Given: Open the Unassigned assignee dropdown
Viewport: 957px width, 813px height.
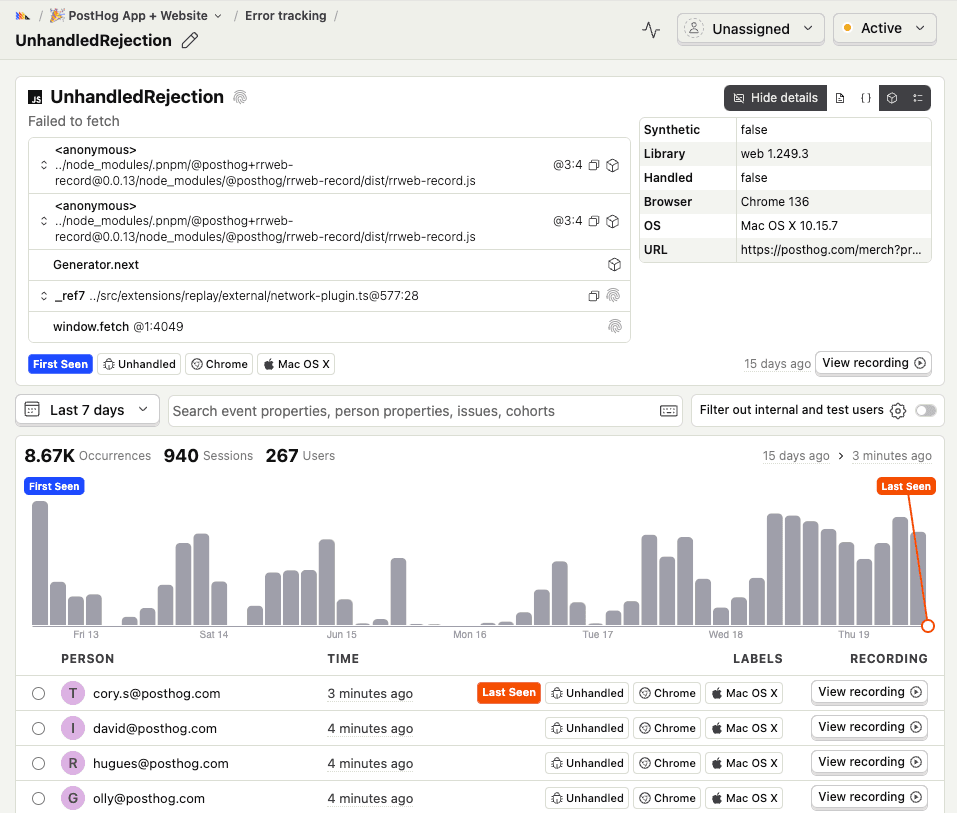Looking at the screenshot, I should (x=750, y=29).
